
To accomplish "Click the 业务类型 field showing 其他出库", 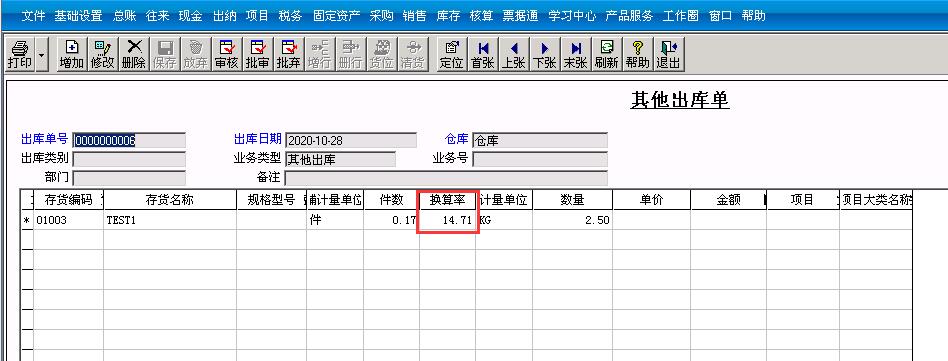I will click(x=340, y=159).
